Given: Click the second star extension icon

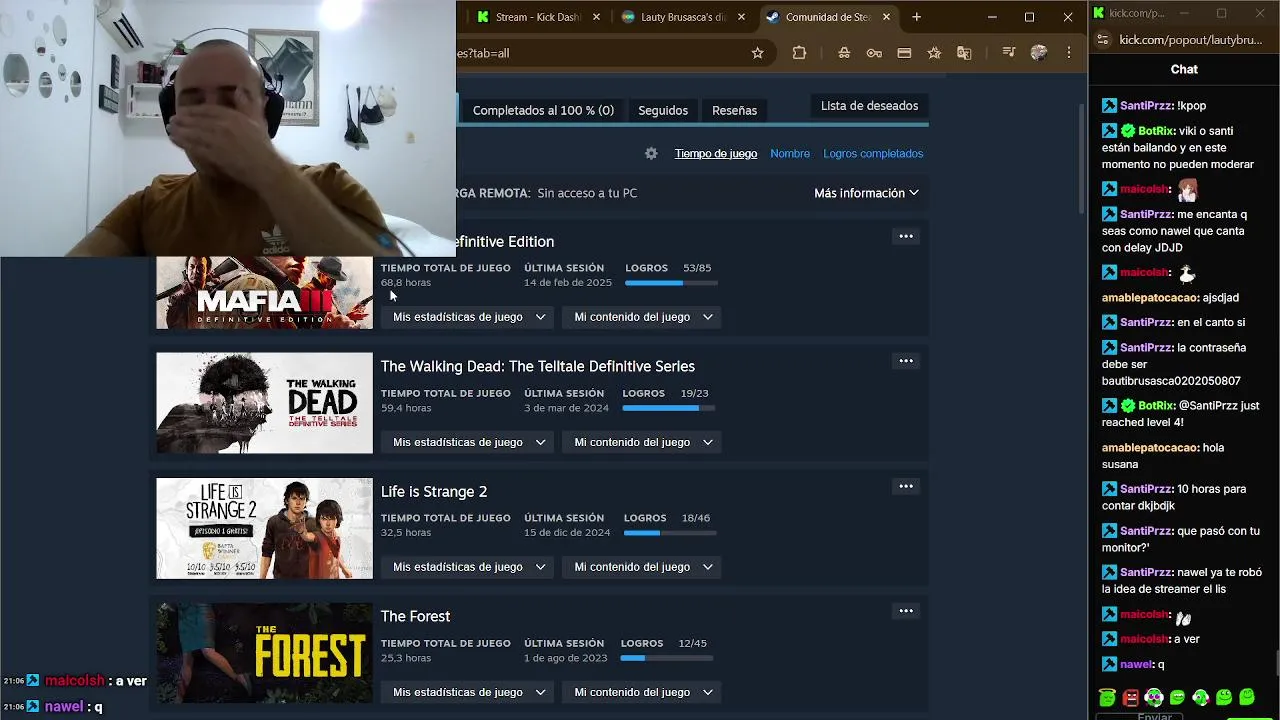Looking at the screenshot, I should pyautogui.click(x=934, y=53).
